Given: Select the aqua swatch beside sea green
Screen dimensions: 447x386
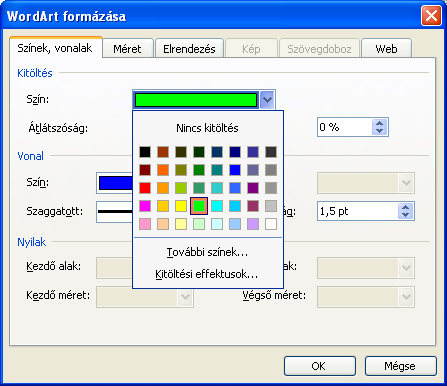Looking at the screenshot, I should (x=217, y=188).
